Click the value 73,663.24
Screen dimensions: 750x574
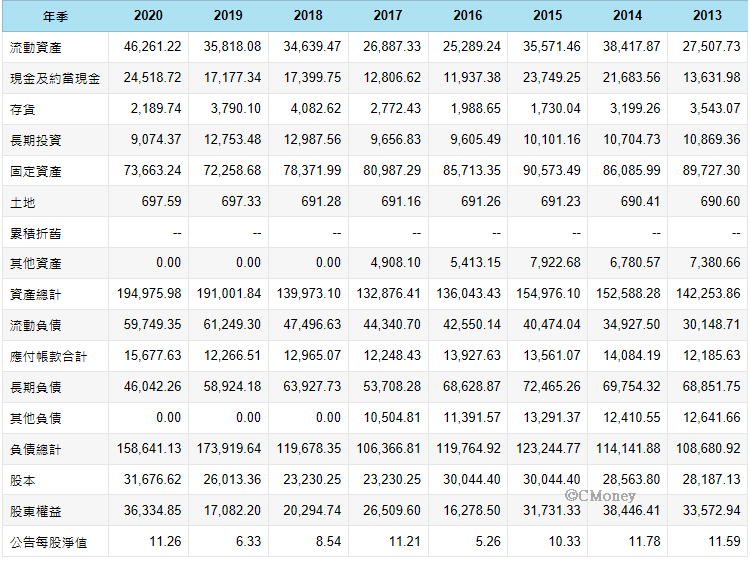(153, 170)
